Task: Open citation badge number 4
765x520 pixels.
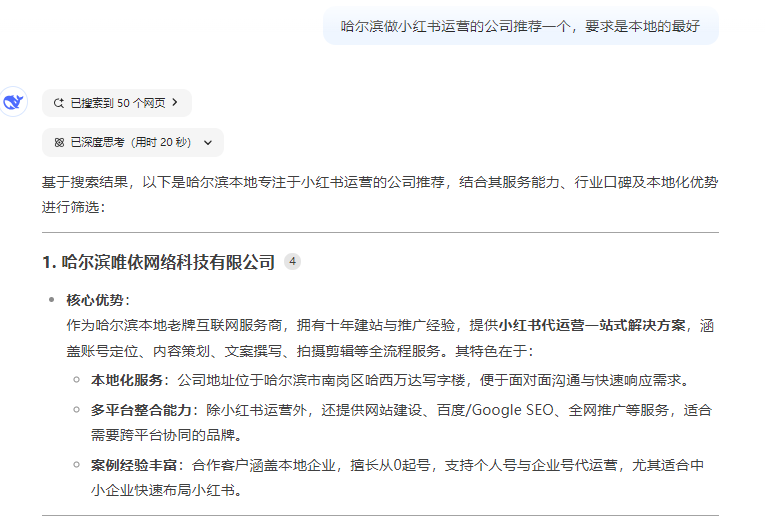Action: (292, 262)
